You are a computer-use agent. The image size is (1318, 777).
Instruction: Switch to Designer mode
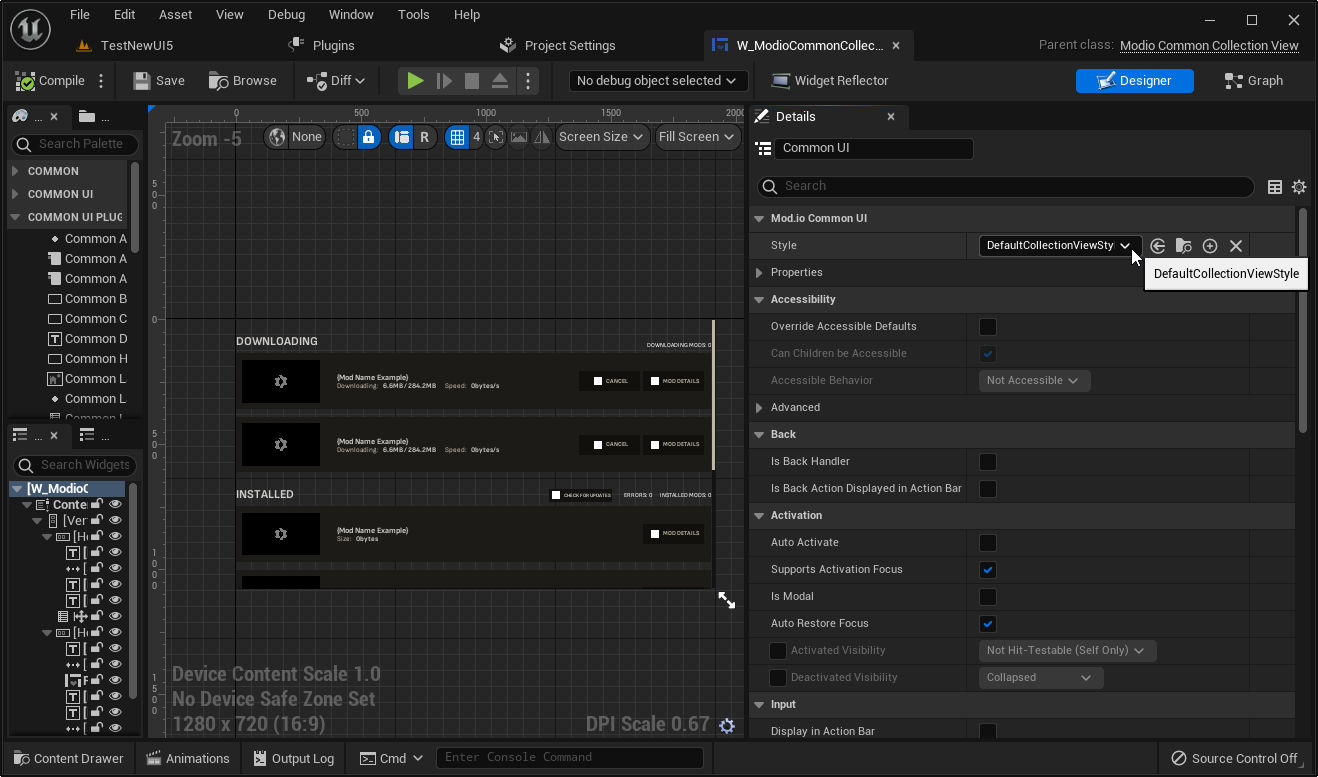point(1134,81)
